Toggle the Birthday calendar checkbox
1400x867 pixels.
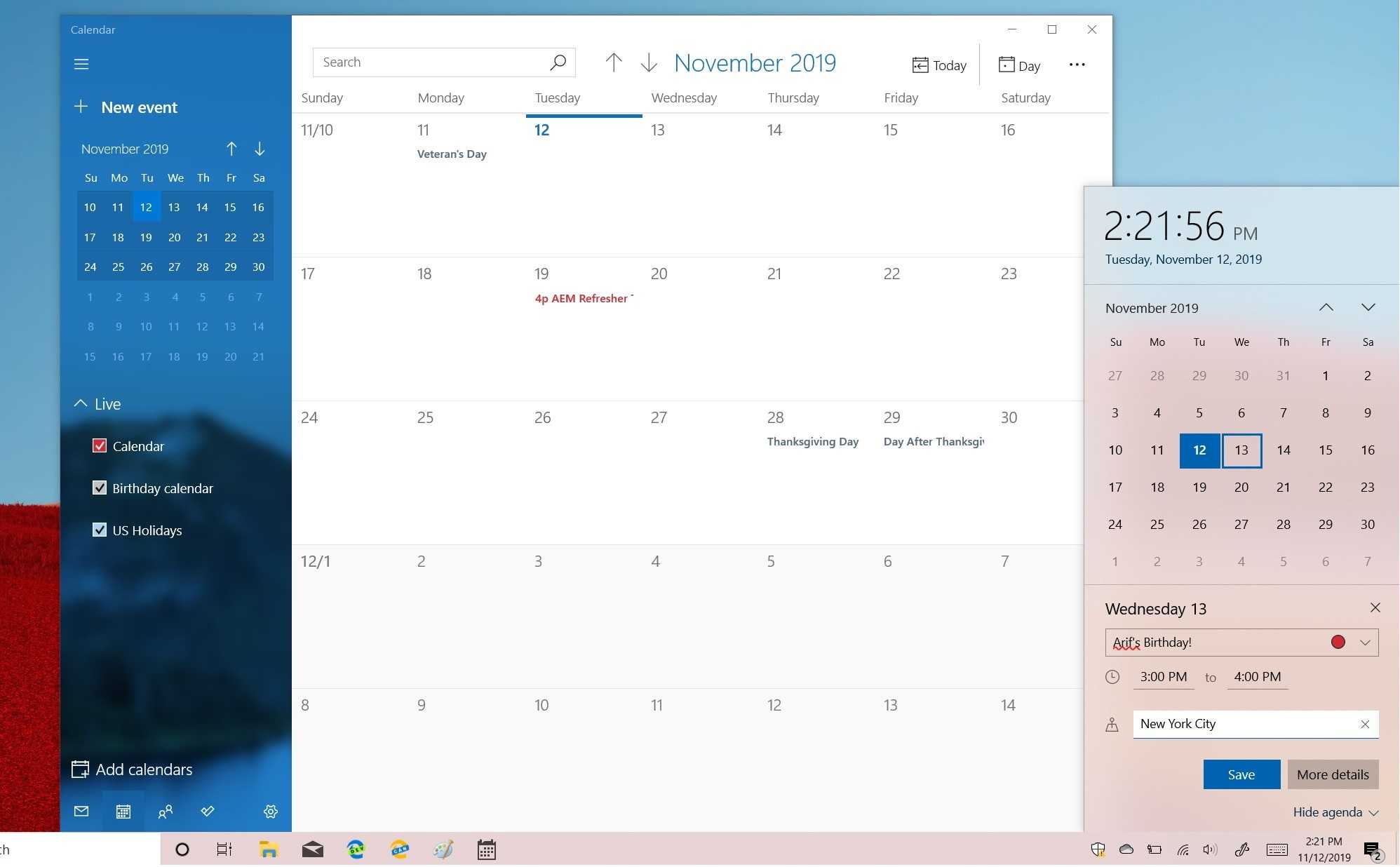click(x=100, y=488)
